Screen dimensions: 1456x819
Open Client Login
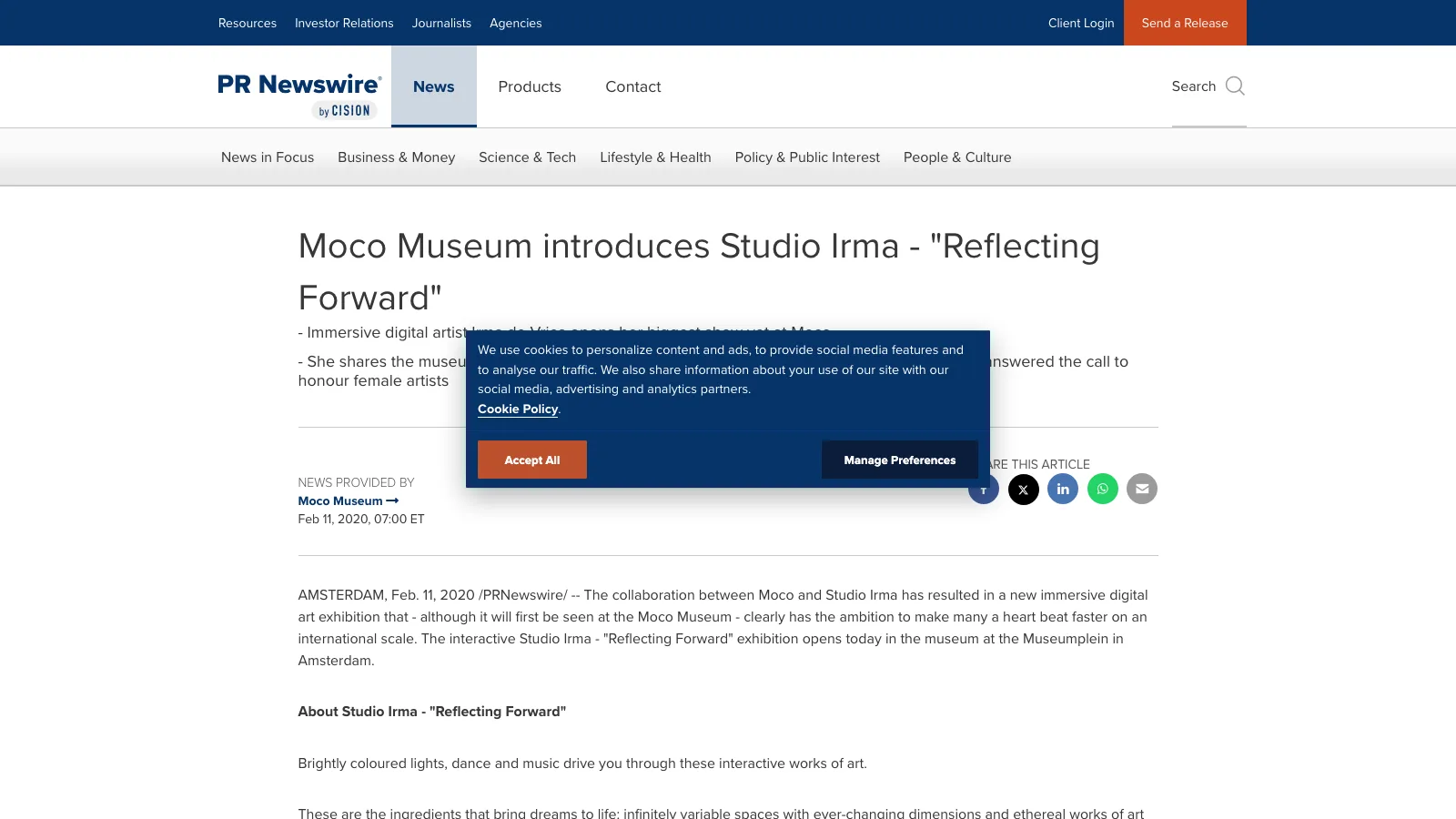[1081, 23]
